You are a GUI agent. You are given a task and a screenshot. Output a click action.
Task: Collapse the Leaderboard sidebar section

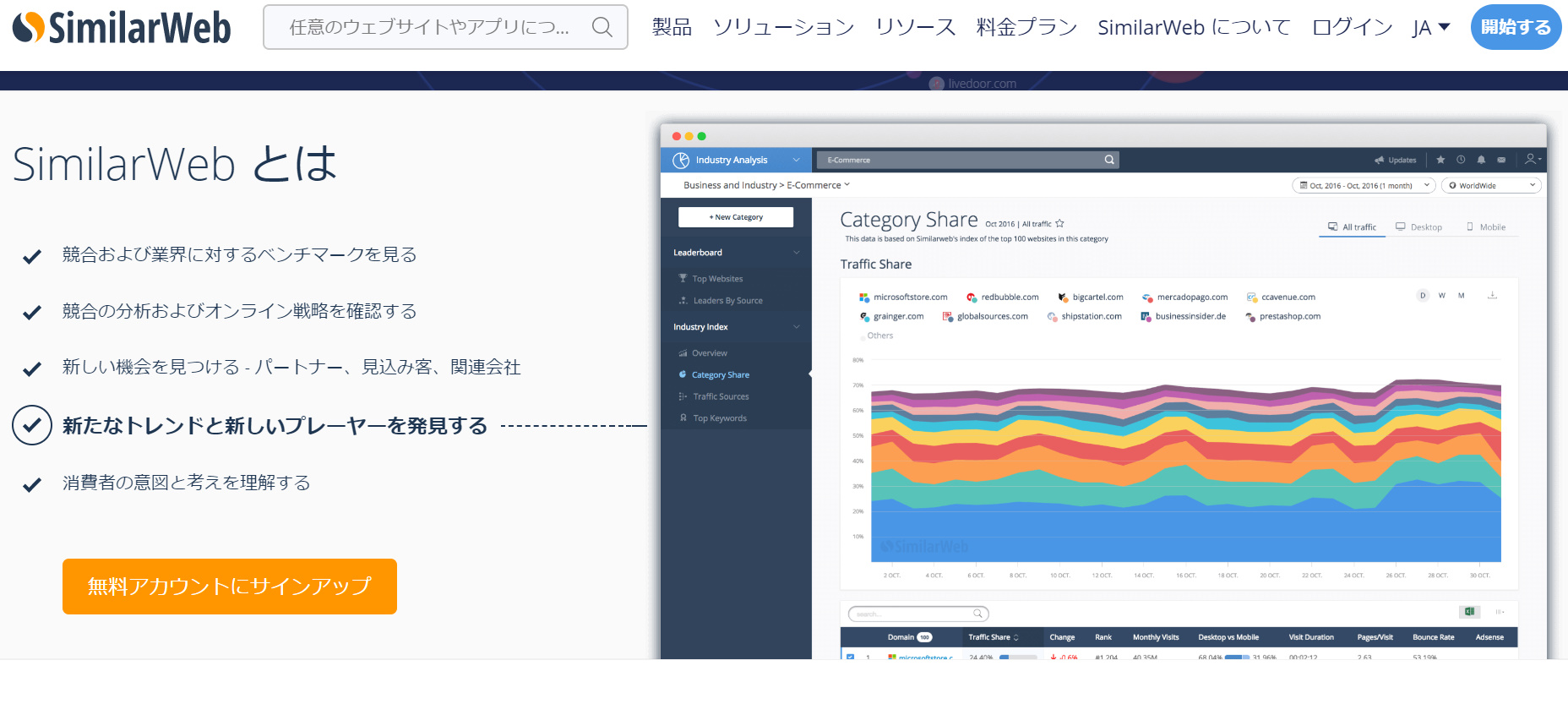796,253
